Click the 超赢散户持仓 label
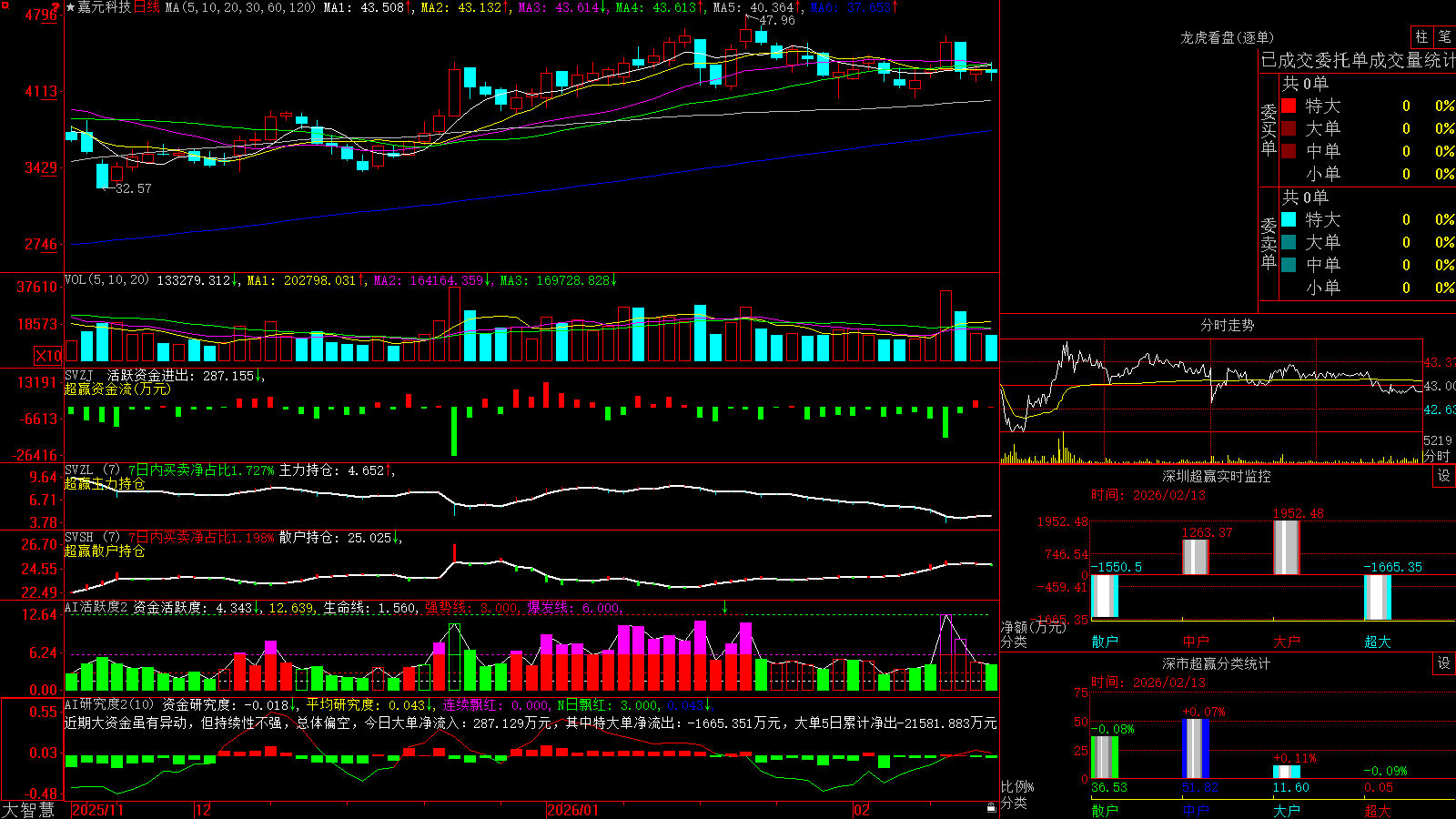Viewport: 1456px width, 819px height. (105, 551)
